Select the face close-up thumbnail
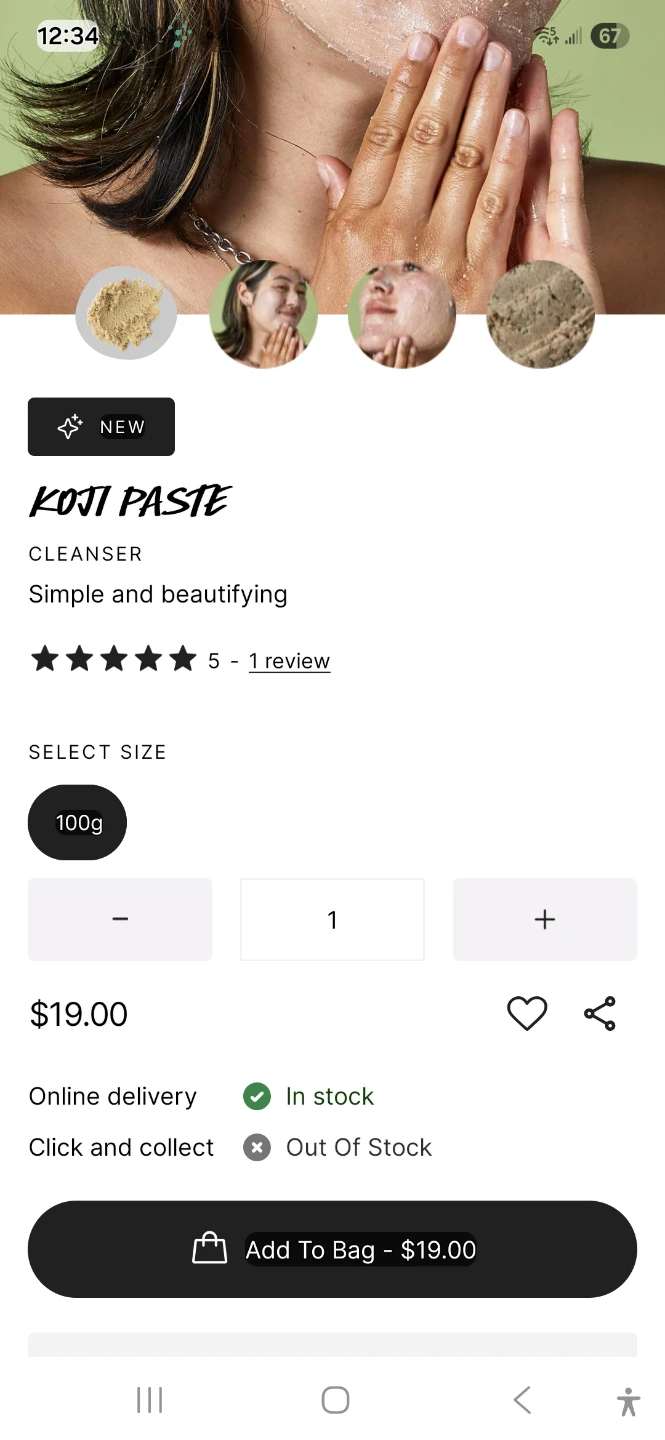Viewport: 665px width, 1440px height. 402,314
